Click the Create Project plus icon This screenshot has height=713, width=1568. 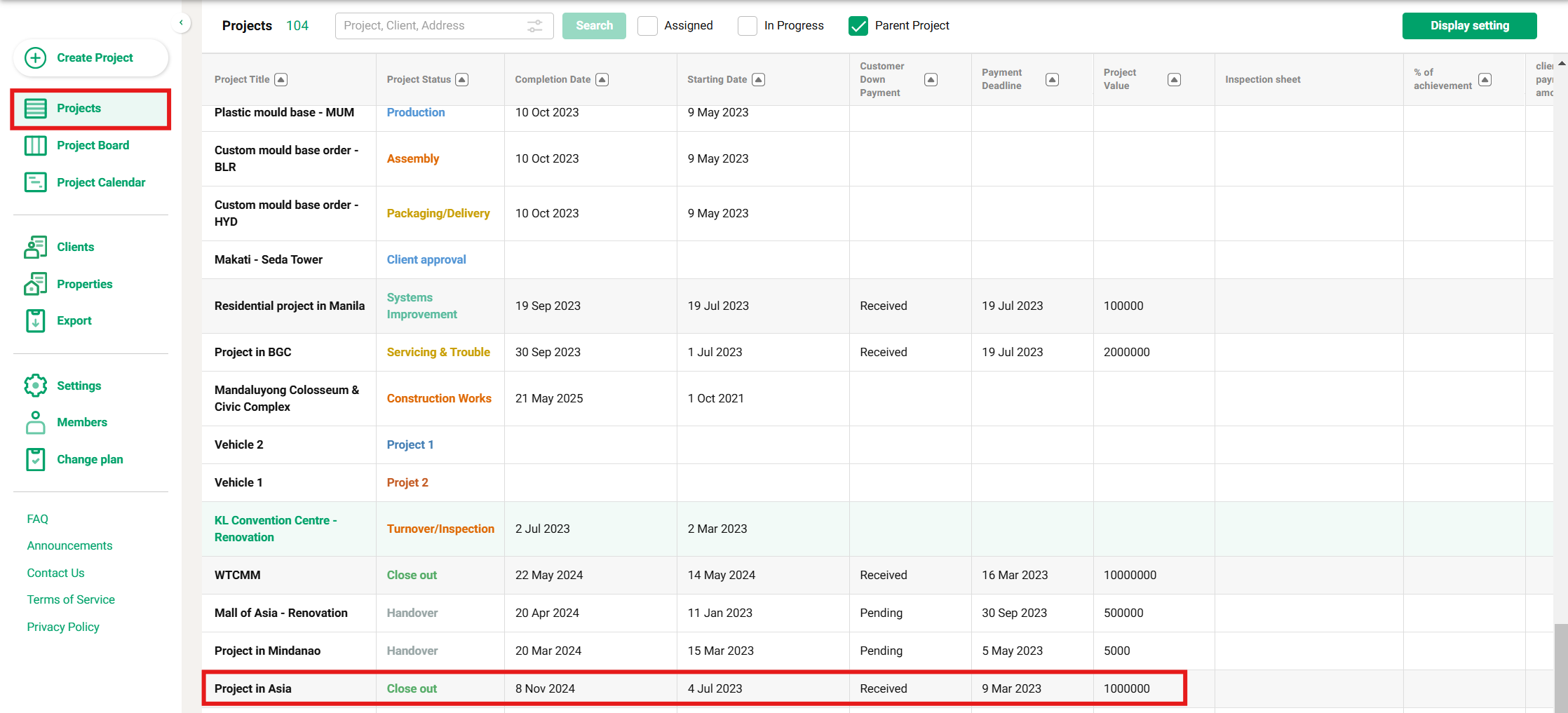[36, 57]
